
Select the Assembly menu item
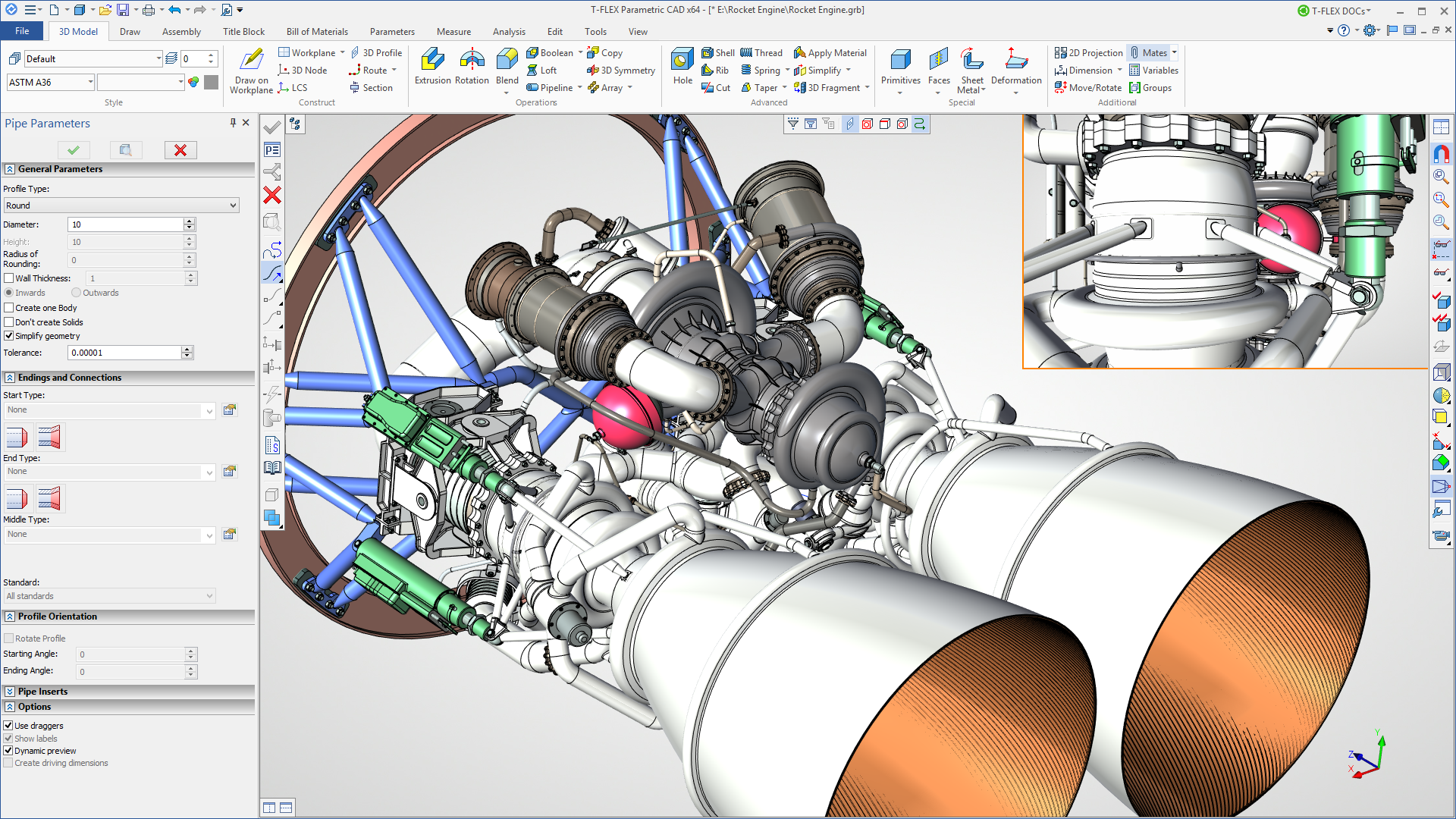(180, 31)
